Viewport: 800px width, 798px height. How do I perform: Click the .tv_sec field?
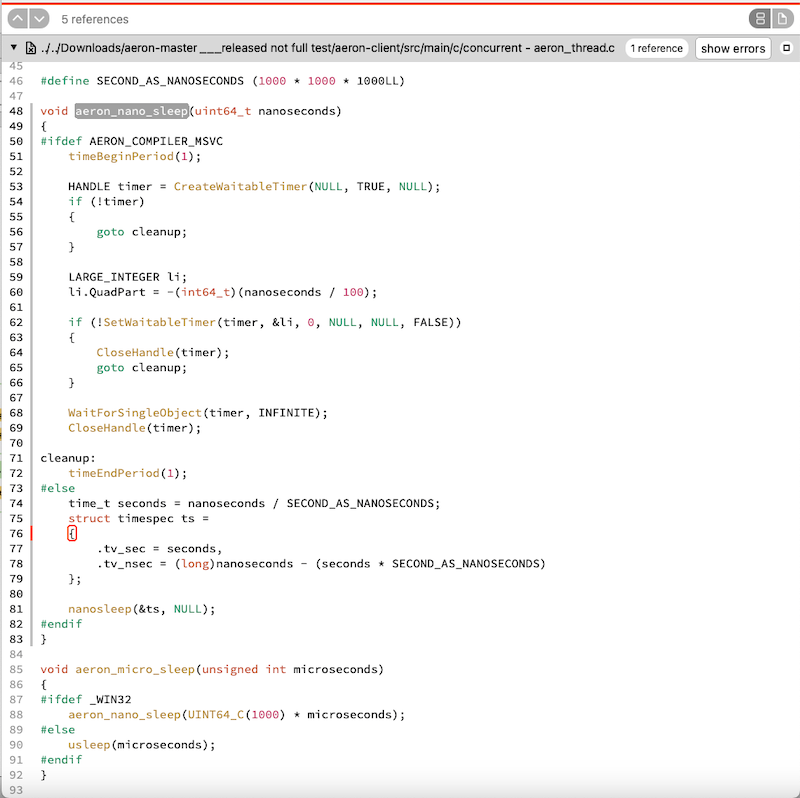pyautogui.click(x=121, y=549)
